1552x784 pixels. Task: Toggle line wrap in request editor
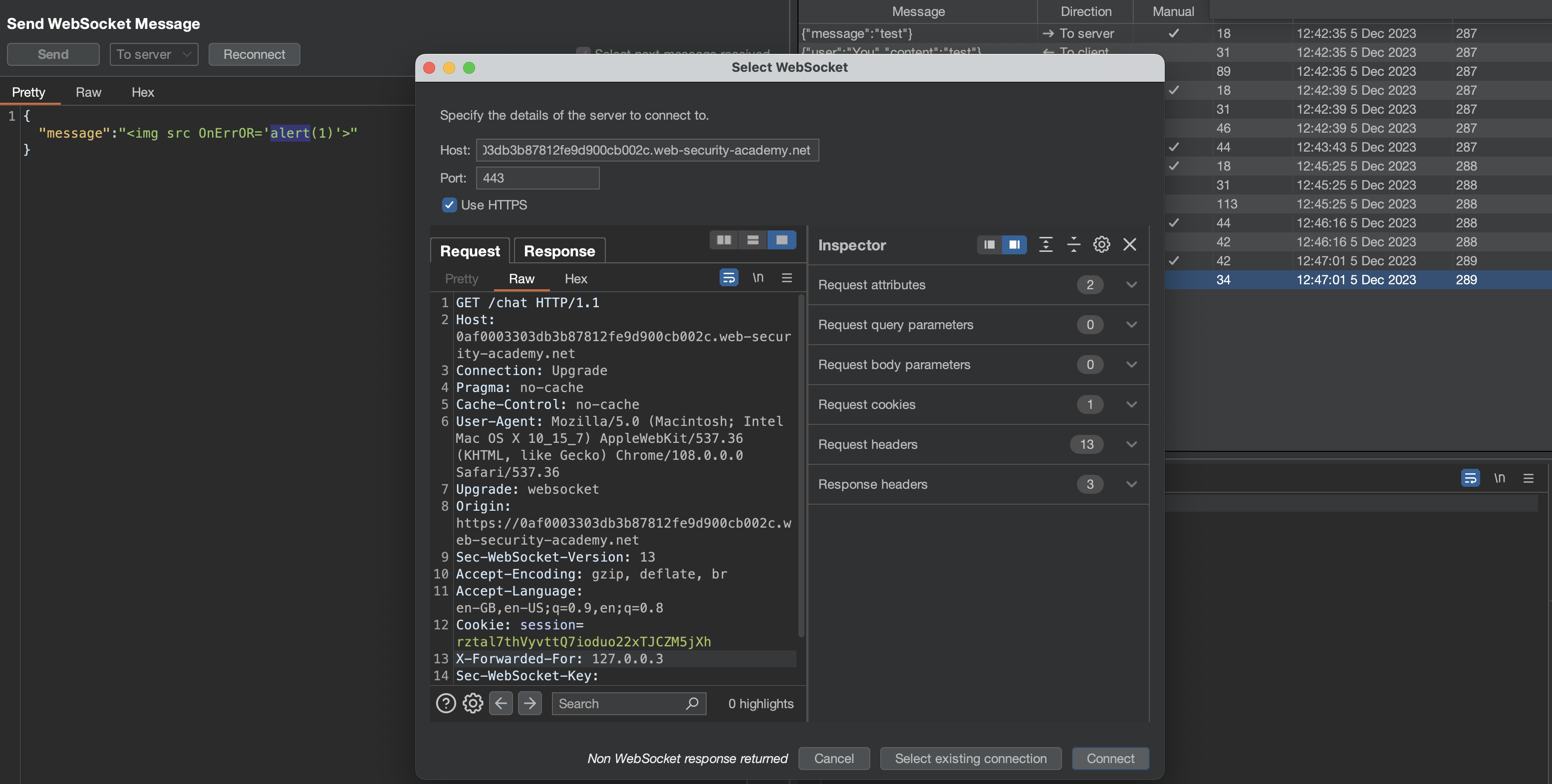pyautogui.click(x=729, y=278)
